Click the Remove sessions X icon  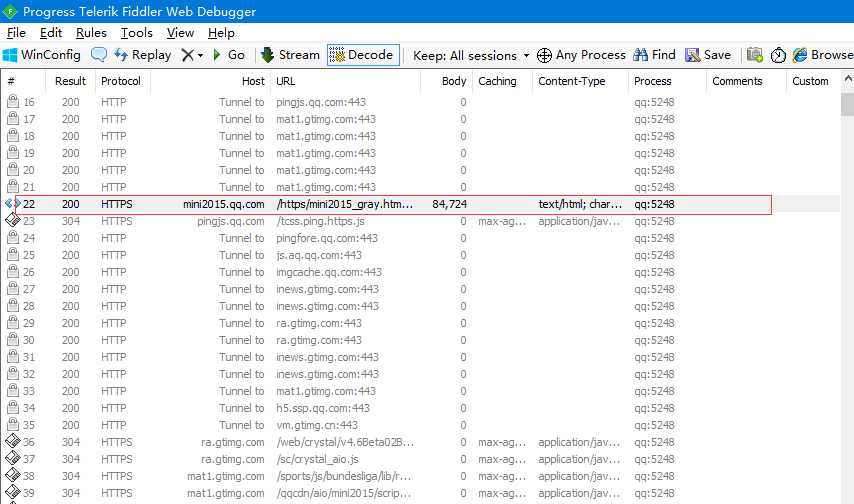pyautogui.click(x=187, y=55)
